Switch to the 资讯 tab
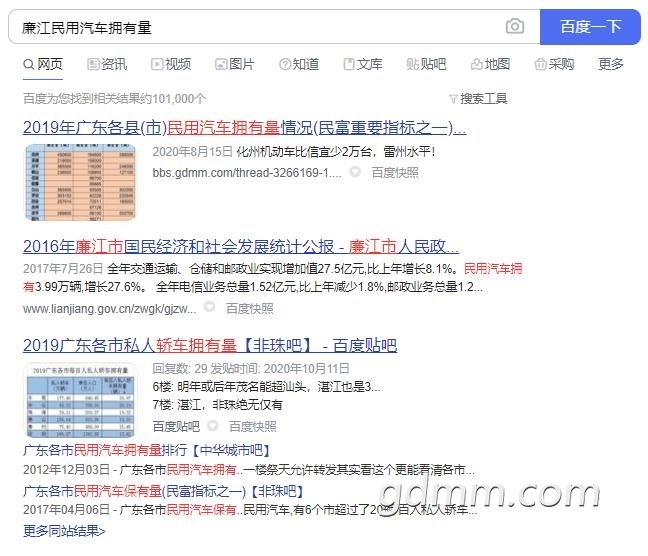648x556 pixels. pos(107,64)
